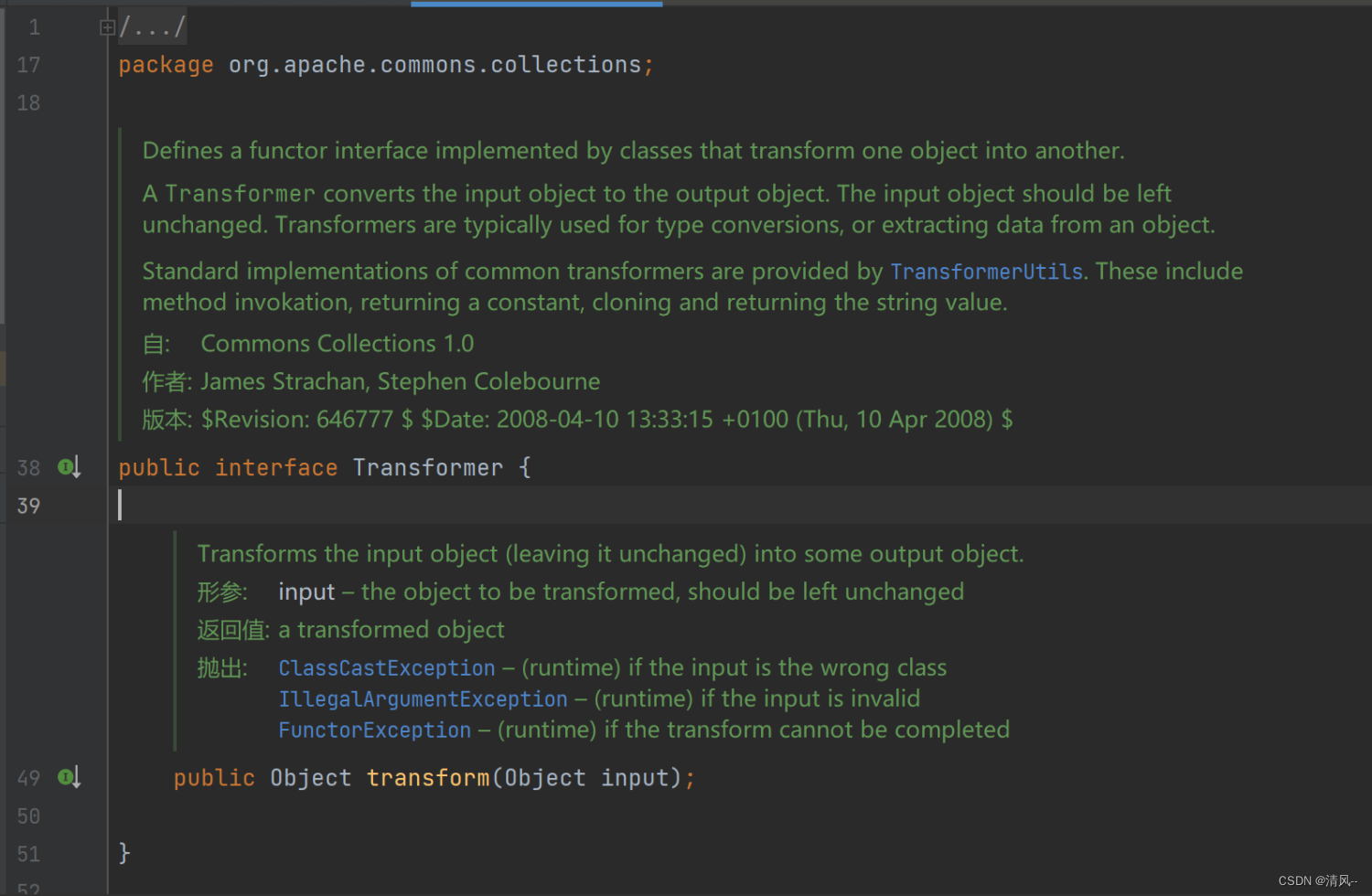The image size is (1372, 896).
Task: Click the implementations gutter icon on line 38
Action: point(70,467)
